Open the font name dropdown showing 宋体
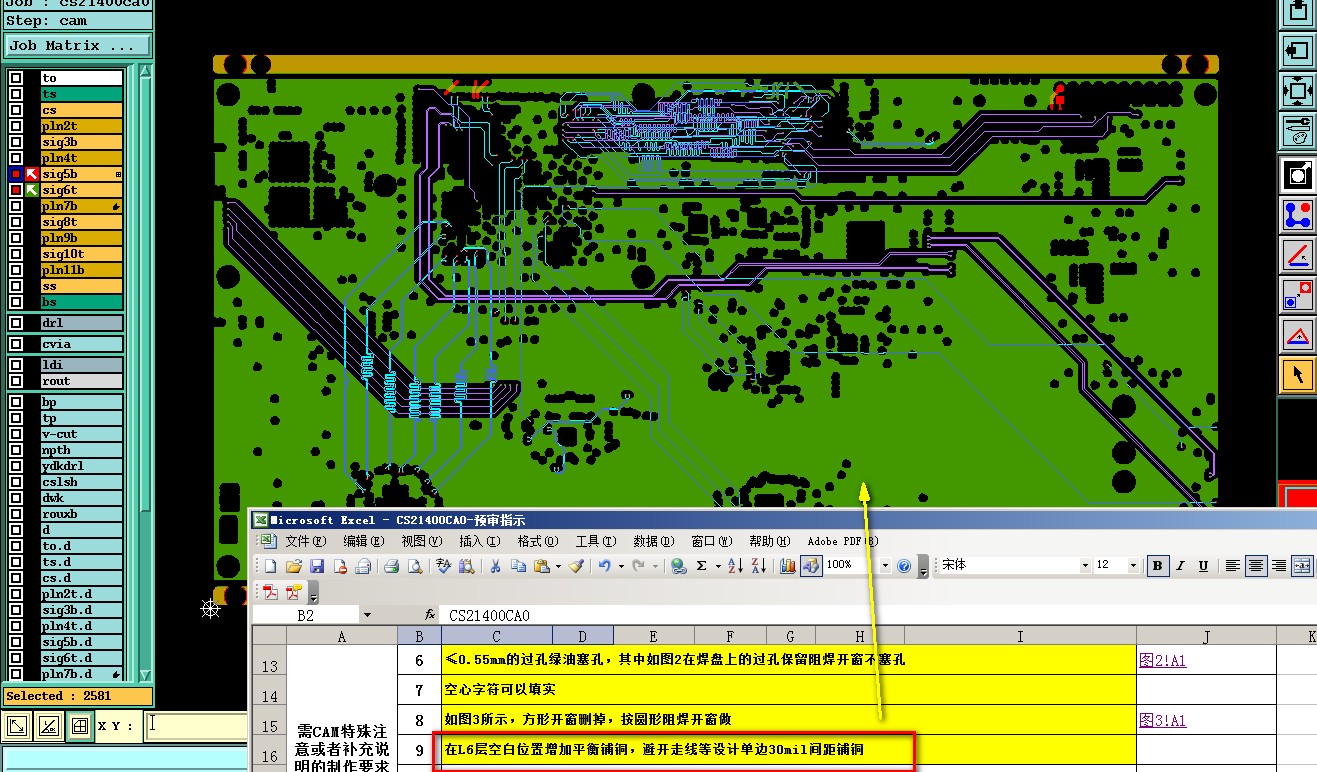1317x772 pixels. (x=1084, y=566)
